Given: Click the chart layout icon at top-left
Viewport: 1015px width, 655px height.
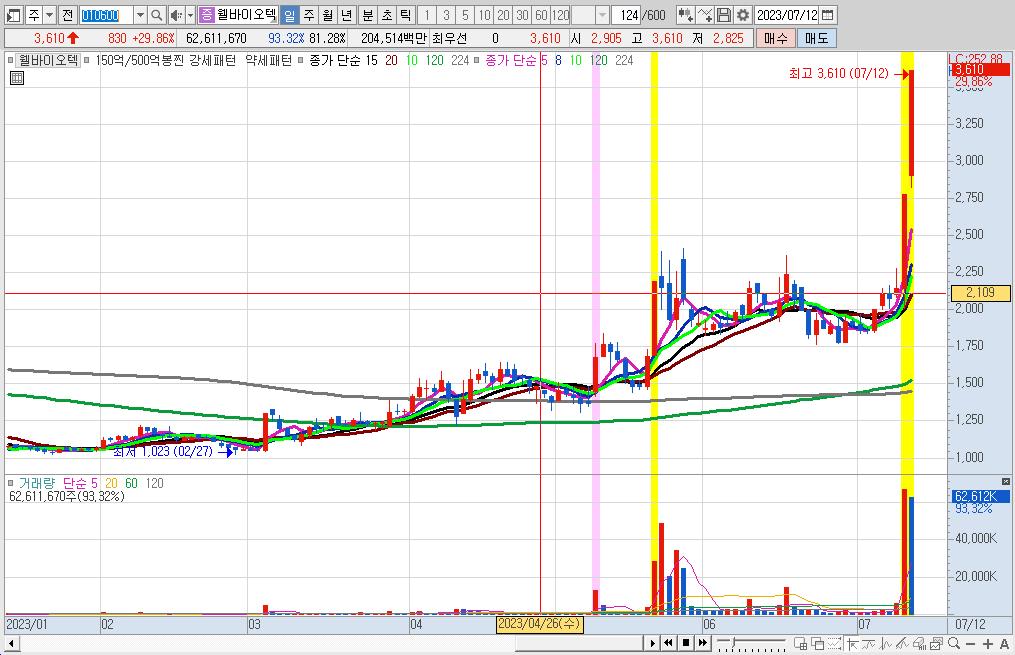Looking at the screenshot, I should [13, 15].
